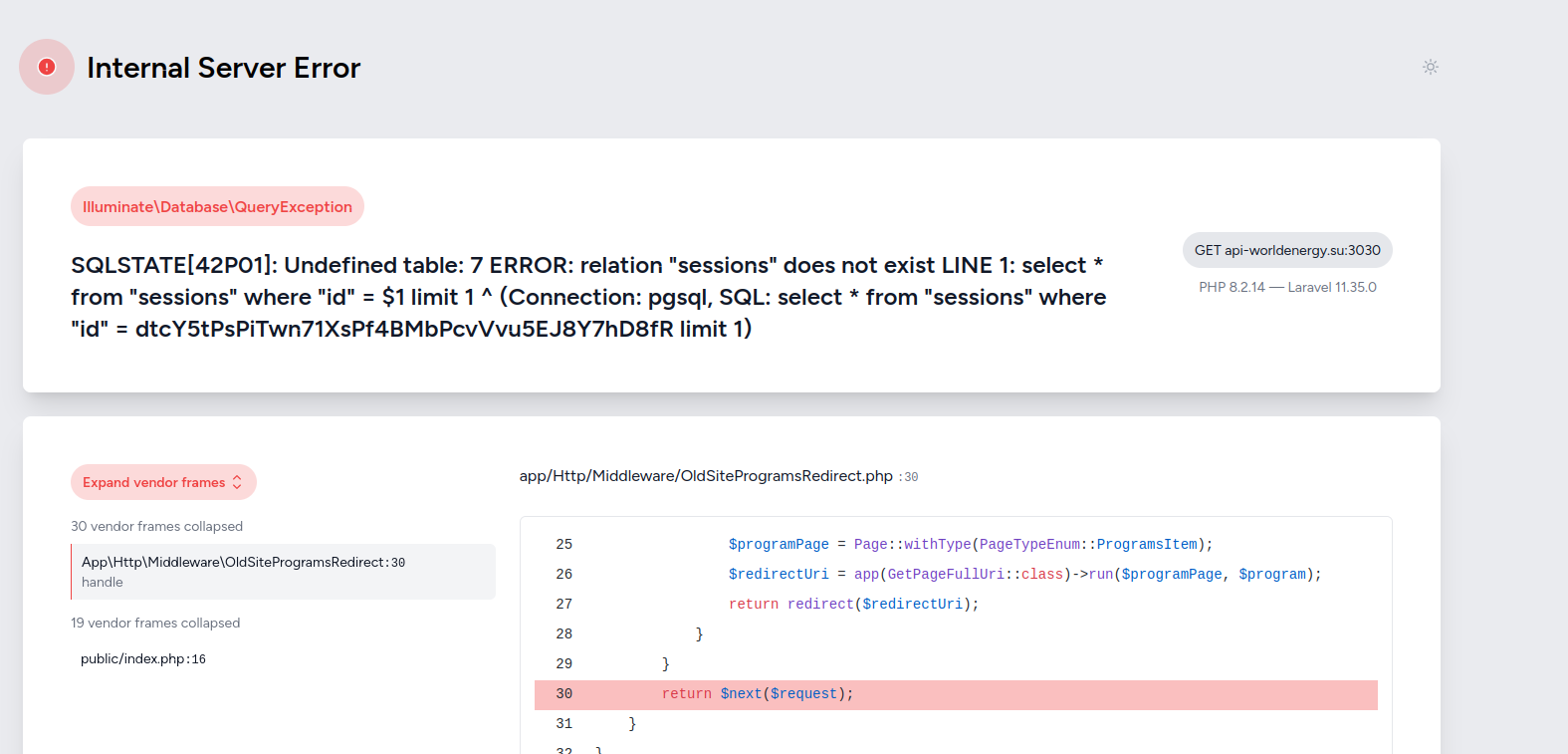The width and height of the screenshot is (1568, 754).
Task: Expand the 30 vendor frames collapsed row
Action: [156, 526]
